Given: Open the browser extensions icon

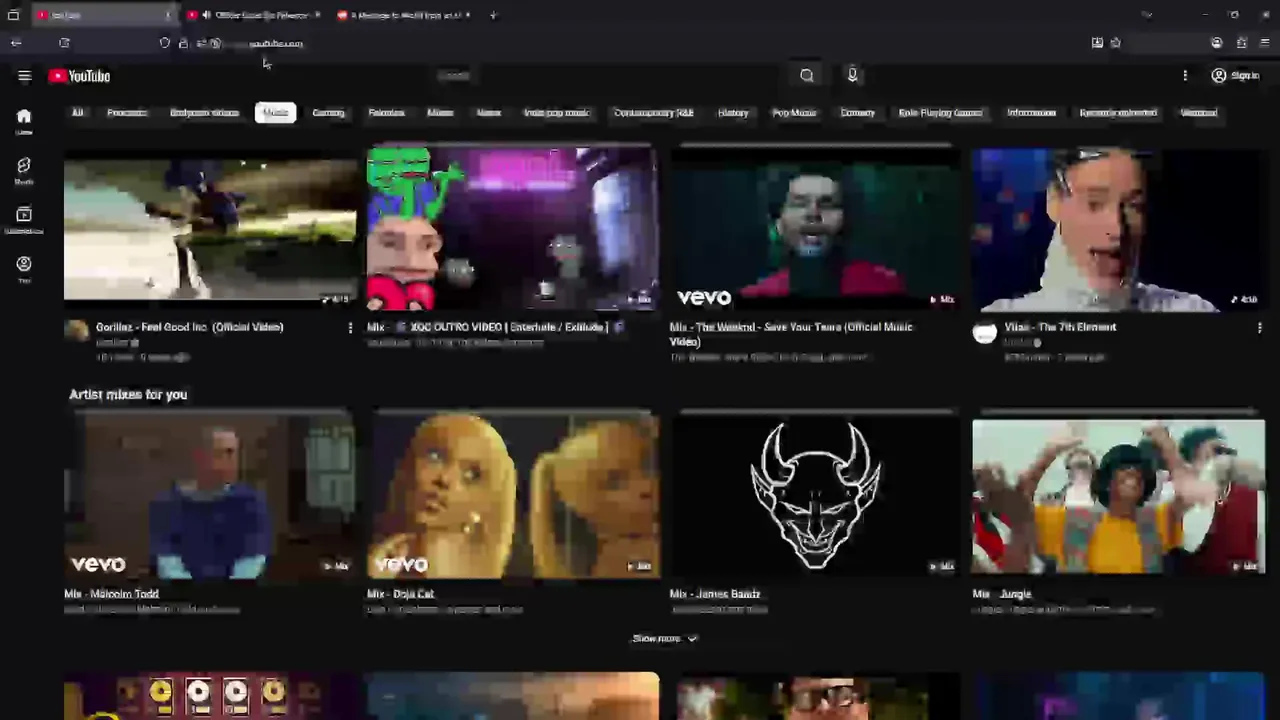Looking at the screenshot, I should coord(1241,43).
